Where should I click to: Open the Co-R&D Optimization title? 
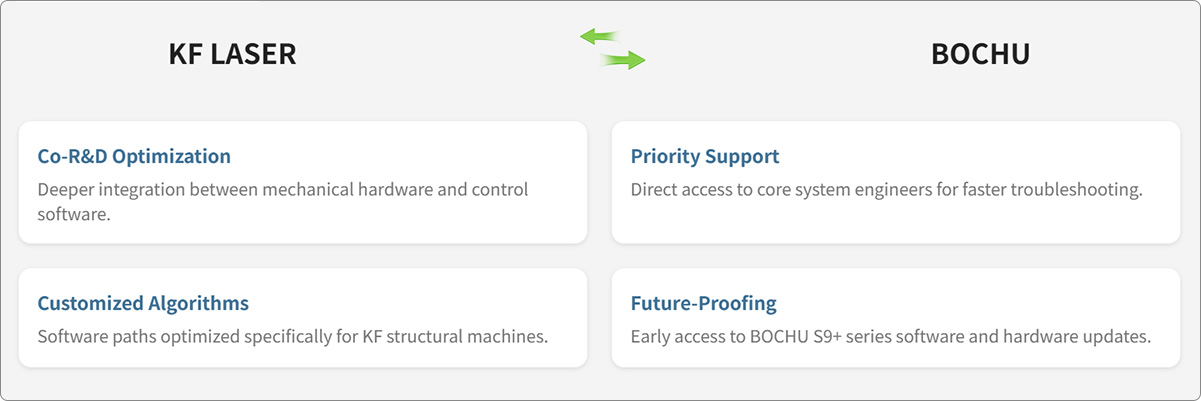[134, 157]
